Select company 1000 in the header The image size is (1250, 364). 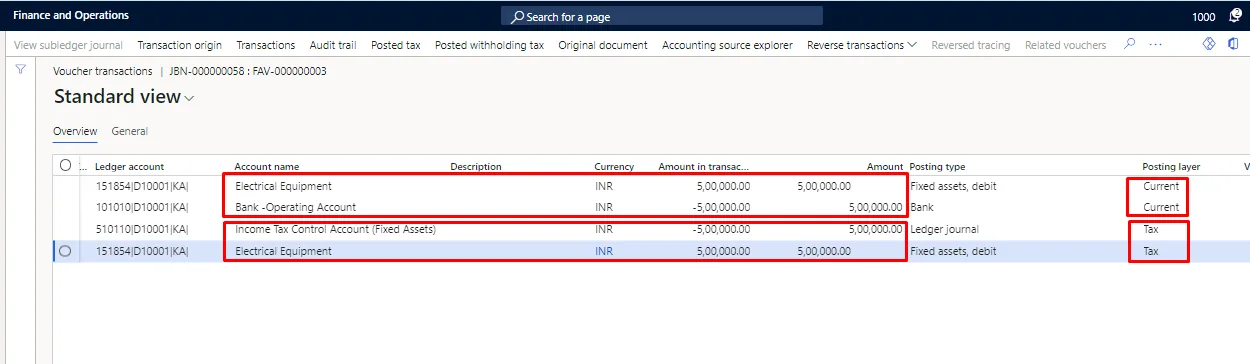1204,17
